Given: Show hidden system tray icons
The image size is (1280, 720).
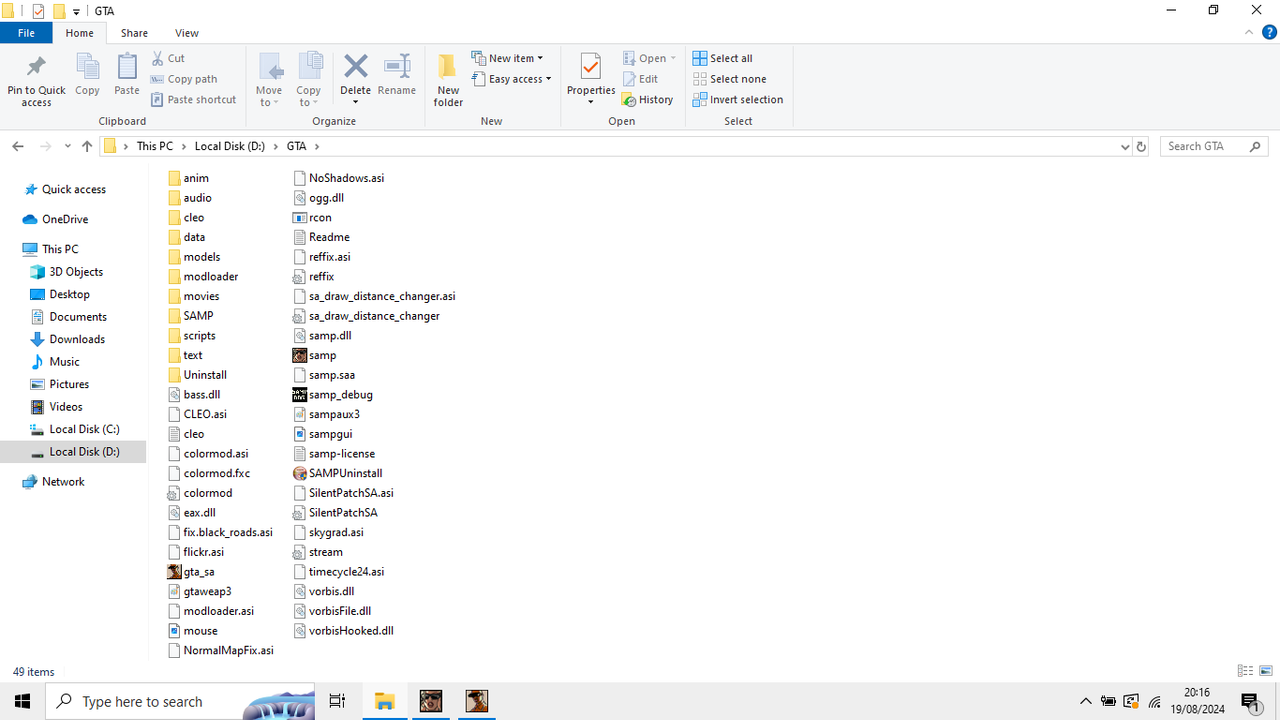Looking at the screenshot, I should [x=1085, y=701].
